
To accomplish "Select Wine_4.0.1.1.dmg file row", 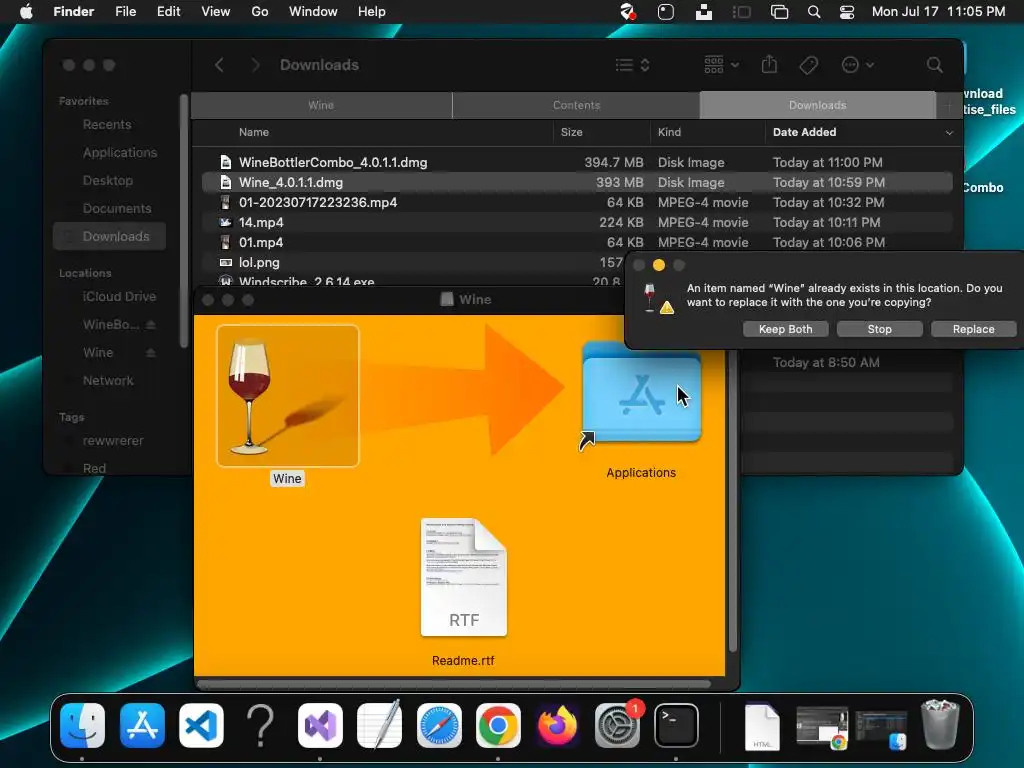I will [577, 182].
